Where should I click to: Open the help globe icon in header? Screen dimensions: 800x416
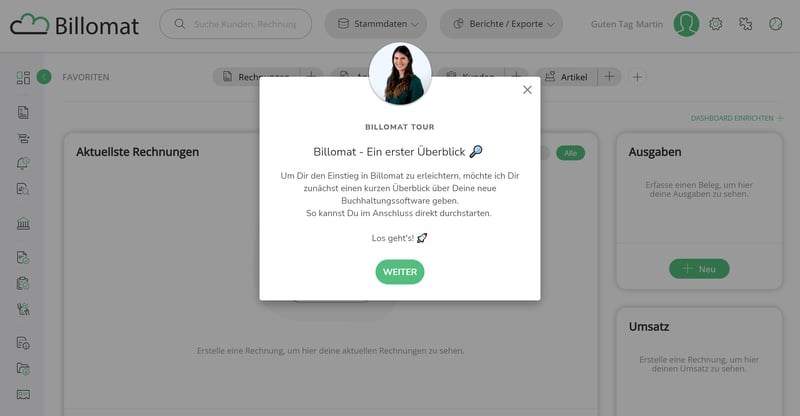pos(776,24)
